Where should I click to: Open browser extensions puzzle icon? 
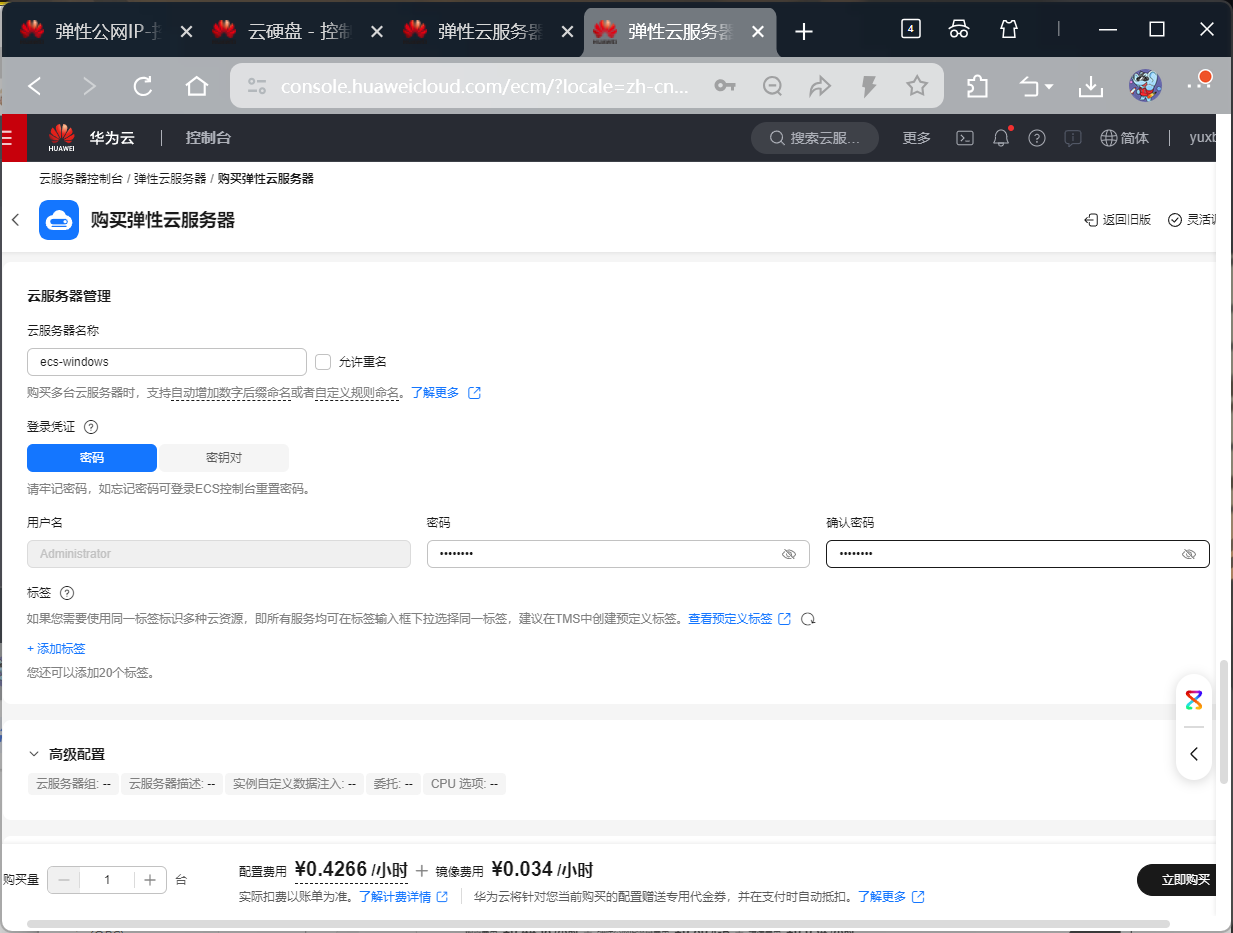[x=977, y=87]
